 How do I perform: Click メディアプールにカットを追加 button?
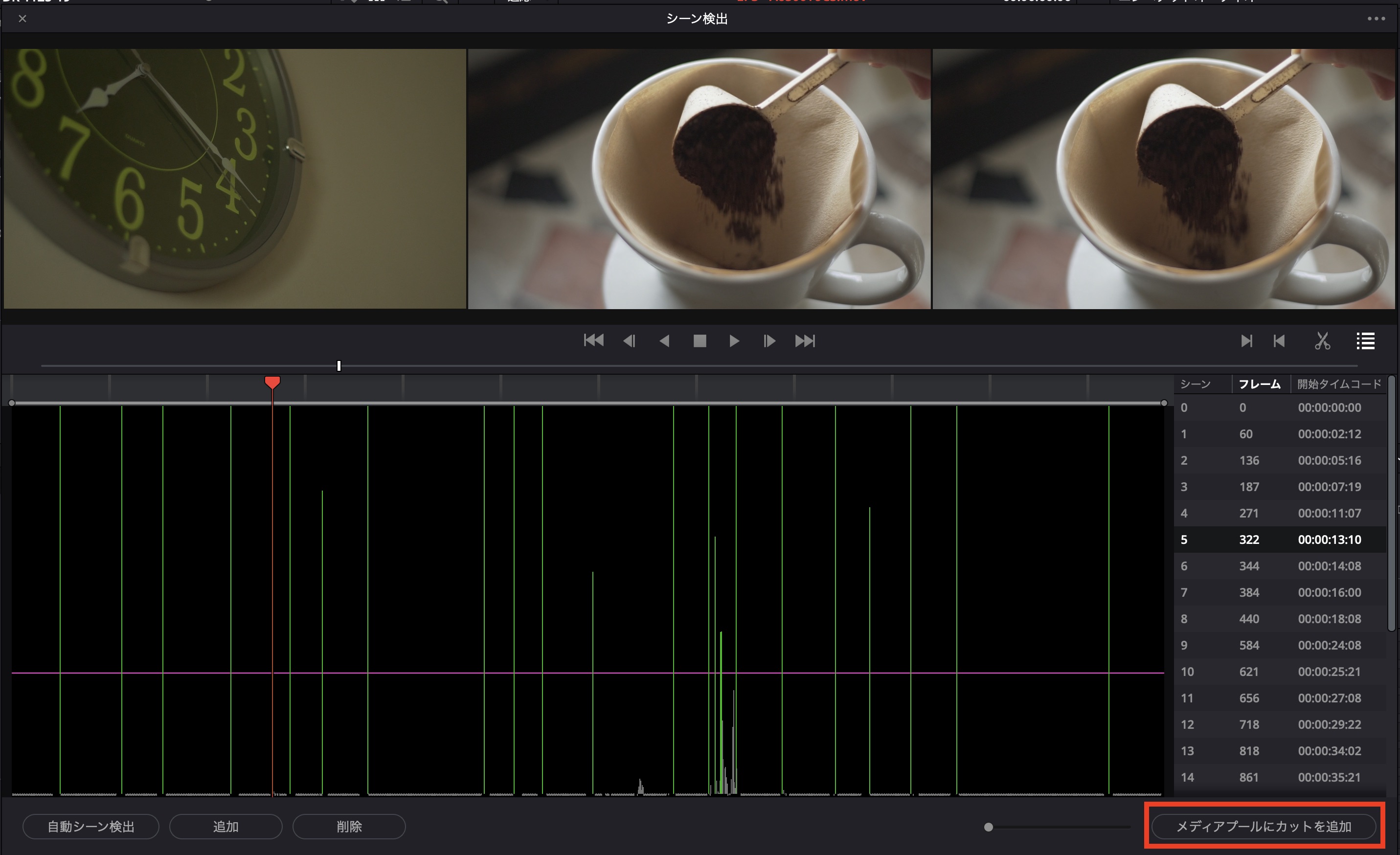point(1263,827)
